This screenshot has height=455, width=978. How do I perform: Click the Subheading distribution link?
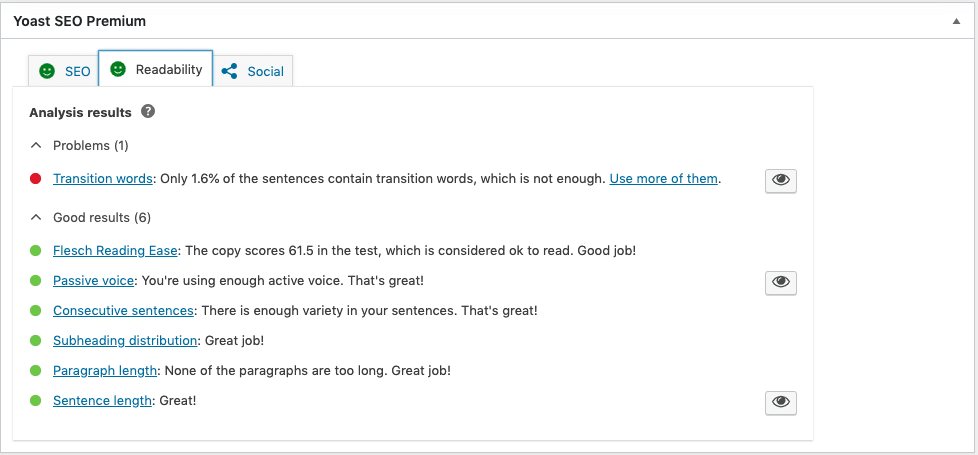click(x=125, y=341)
